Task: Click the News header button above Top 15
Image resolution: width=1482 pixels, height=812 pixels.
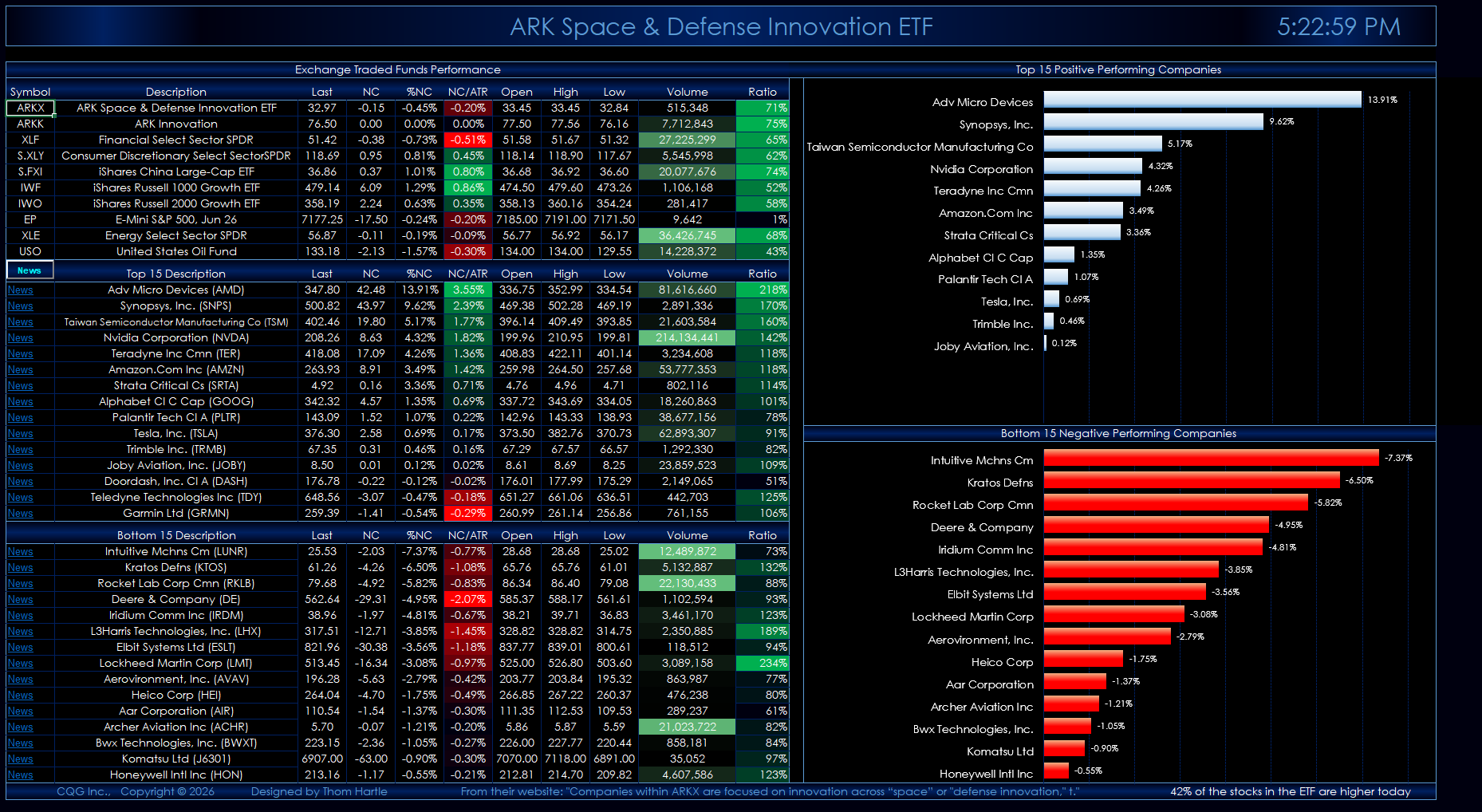Action: pos(30,270)
